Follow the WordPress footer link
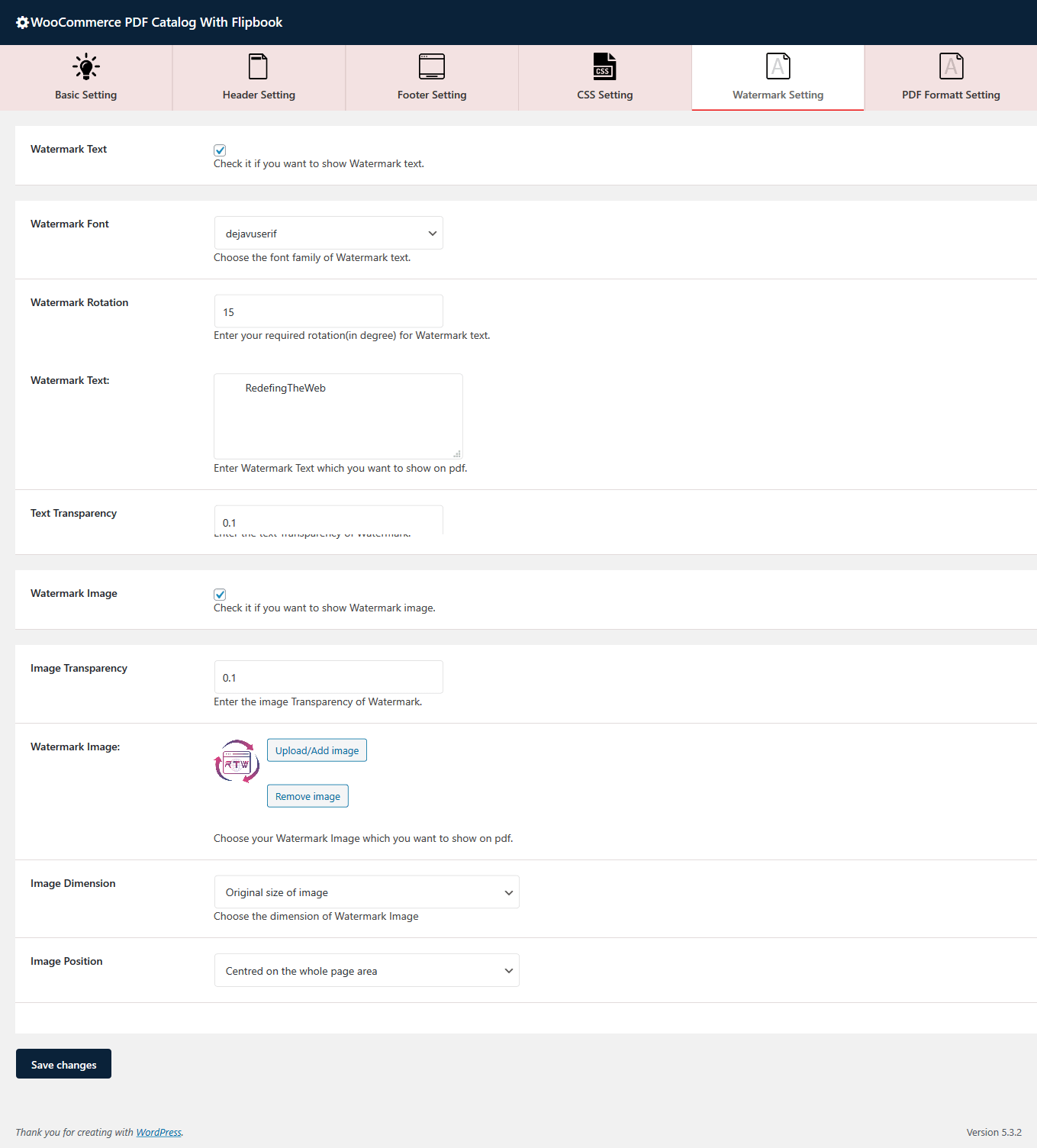The width and height of the screenshot is (1037, 1148). (159, 1133)
